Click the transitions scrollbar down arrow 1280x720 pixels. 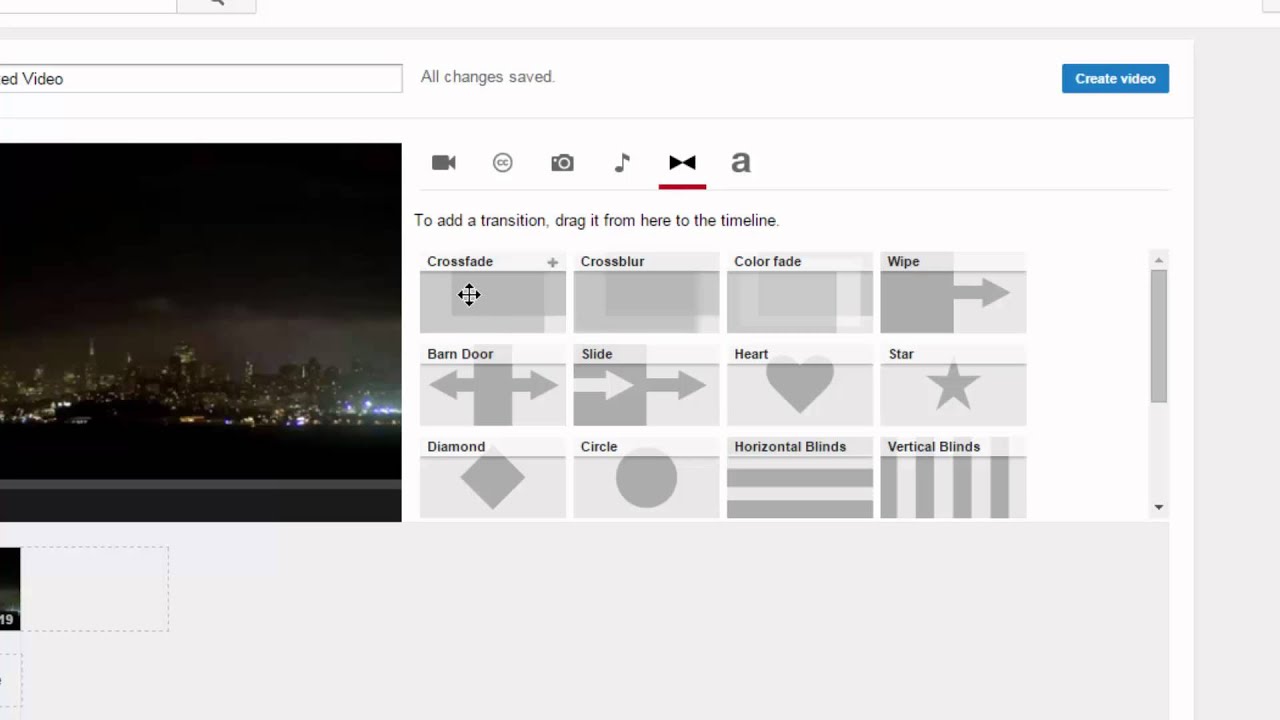pos(1158,507)
